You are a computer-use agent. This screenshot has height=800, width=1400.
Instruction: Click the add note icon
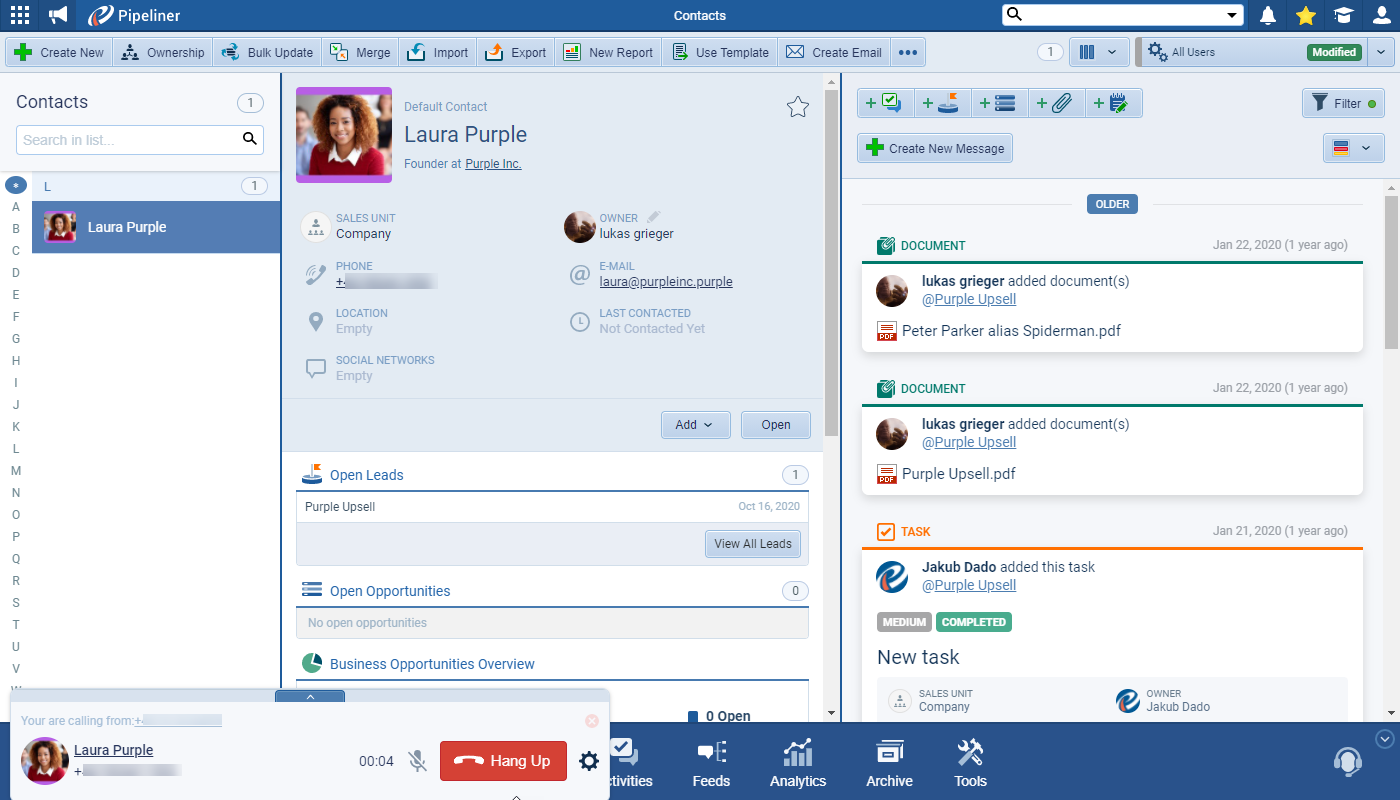click(1112, 103)
